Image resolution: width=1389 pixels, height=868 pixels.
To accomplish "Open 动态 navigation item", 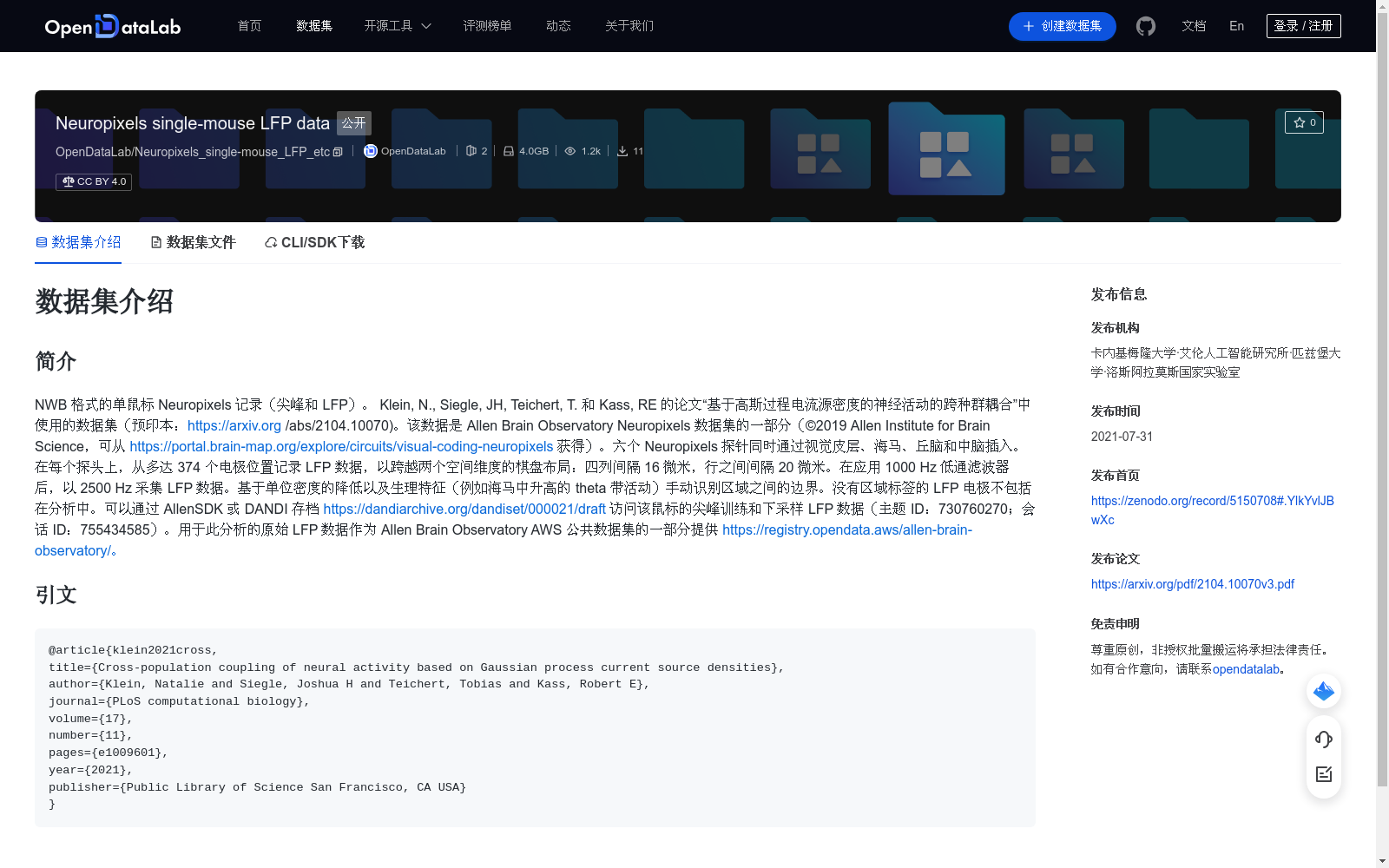I will pyautogui.click(x=558, y=26).
